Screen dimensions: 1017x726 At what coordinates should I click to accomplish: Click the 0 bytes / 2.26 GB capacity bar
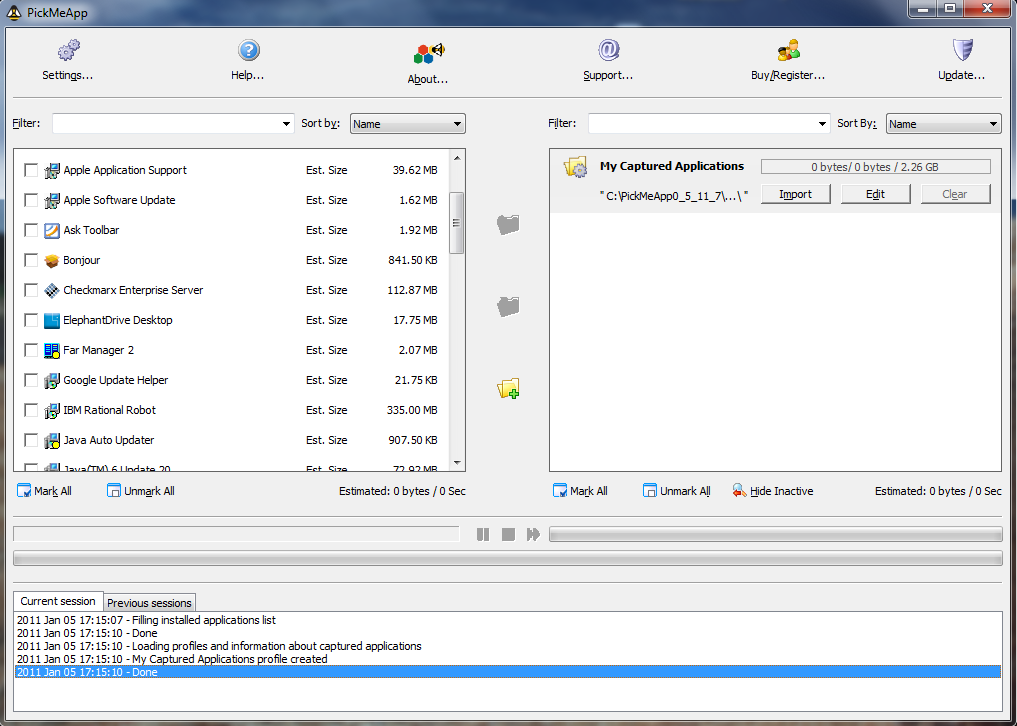[x=876, y=167]
